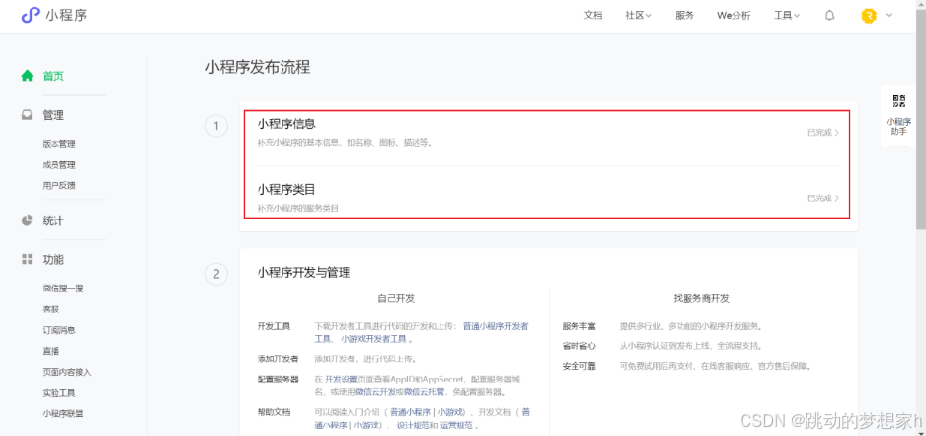Viewport: 926px width, 436px height.
Task: Select 功能 section in sidebar
Action: 53,259
